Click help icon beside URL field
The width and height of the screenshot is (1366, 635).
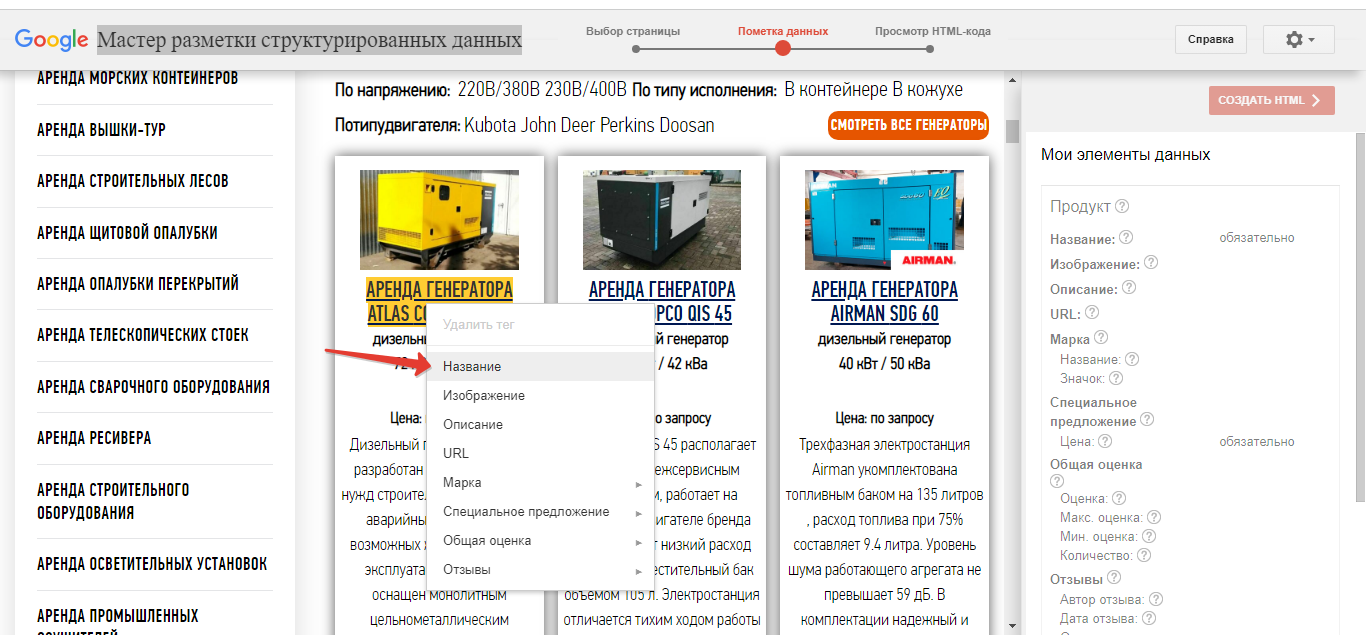(x=1093, y=313)
